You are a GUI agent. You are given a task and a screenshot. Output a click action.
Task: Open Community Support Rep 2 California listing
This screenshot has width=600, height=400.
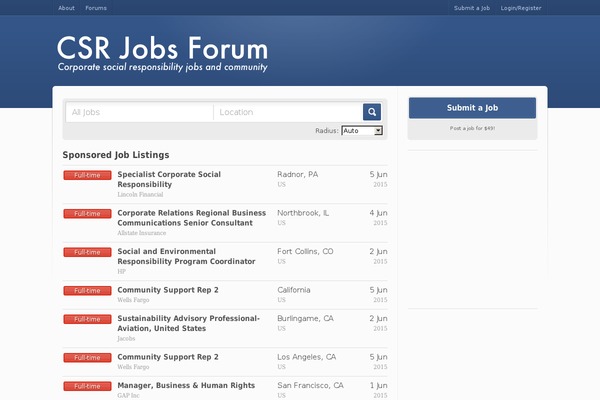(168, 290)
